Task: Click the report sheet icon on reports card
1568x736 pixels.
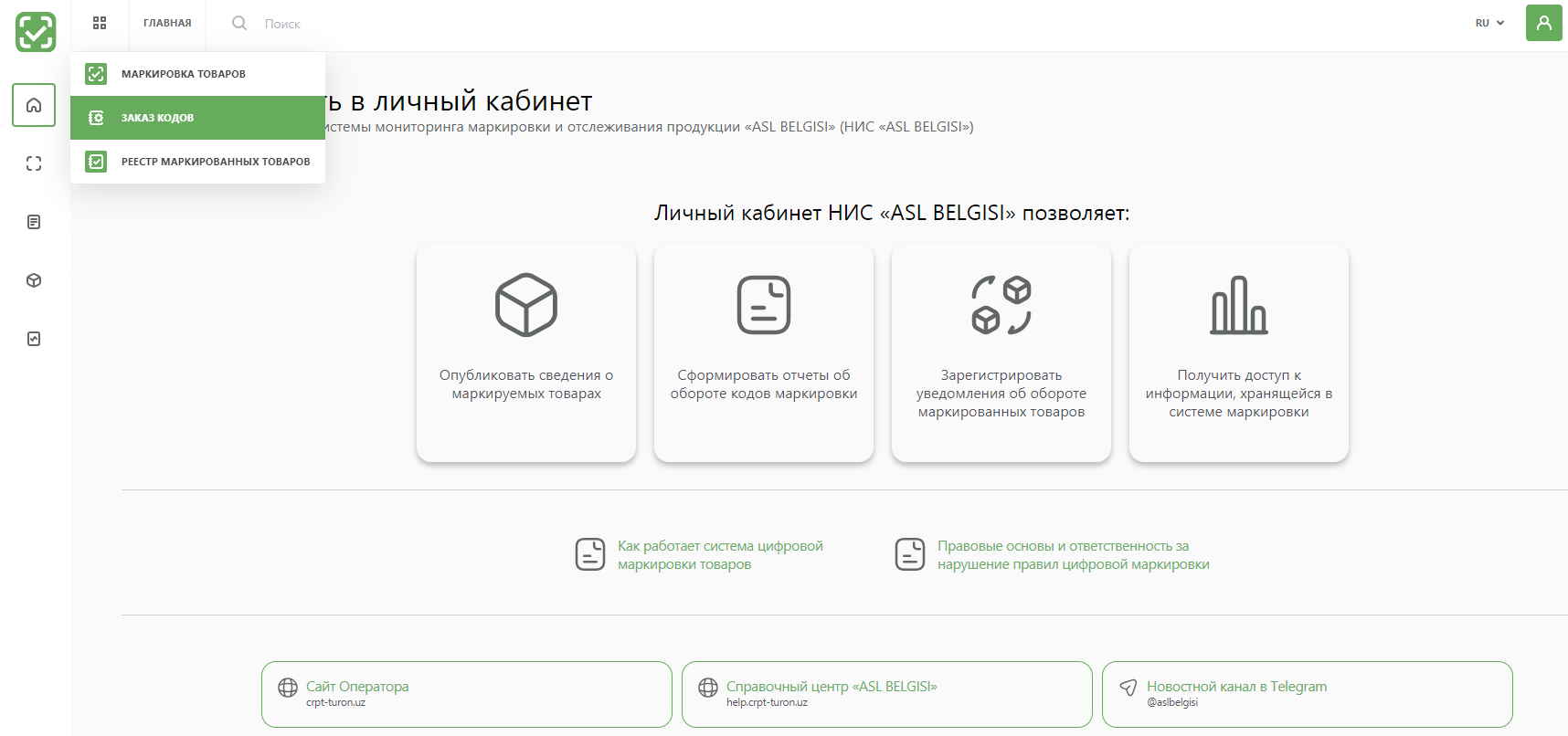Action: [764, 305]
